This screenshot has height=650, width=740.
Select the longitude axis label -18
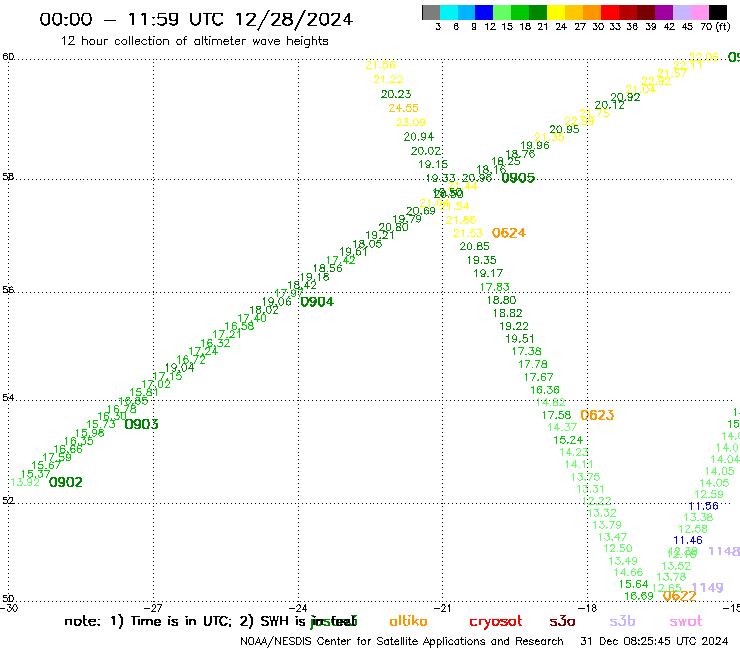pos(588,608)
